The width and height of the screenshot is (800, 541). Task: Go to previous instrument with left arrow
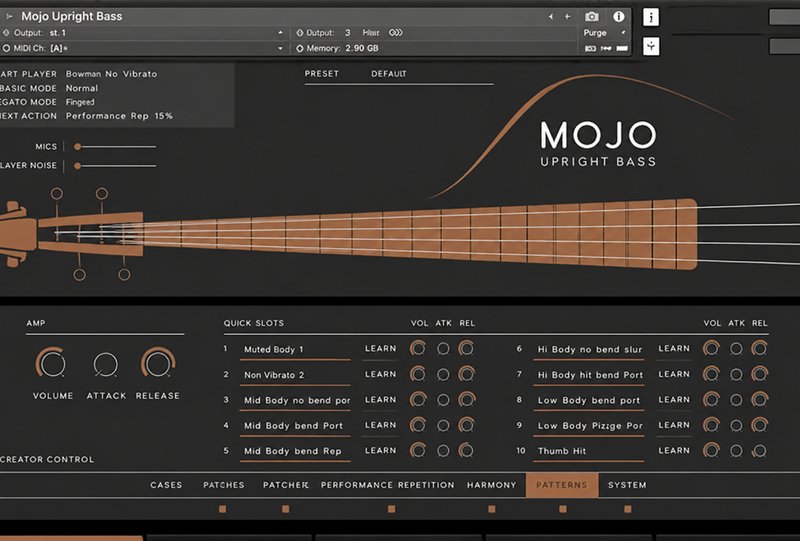[551, 17]
